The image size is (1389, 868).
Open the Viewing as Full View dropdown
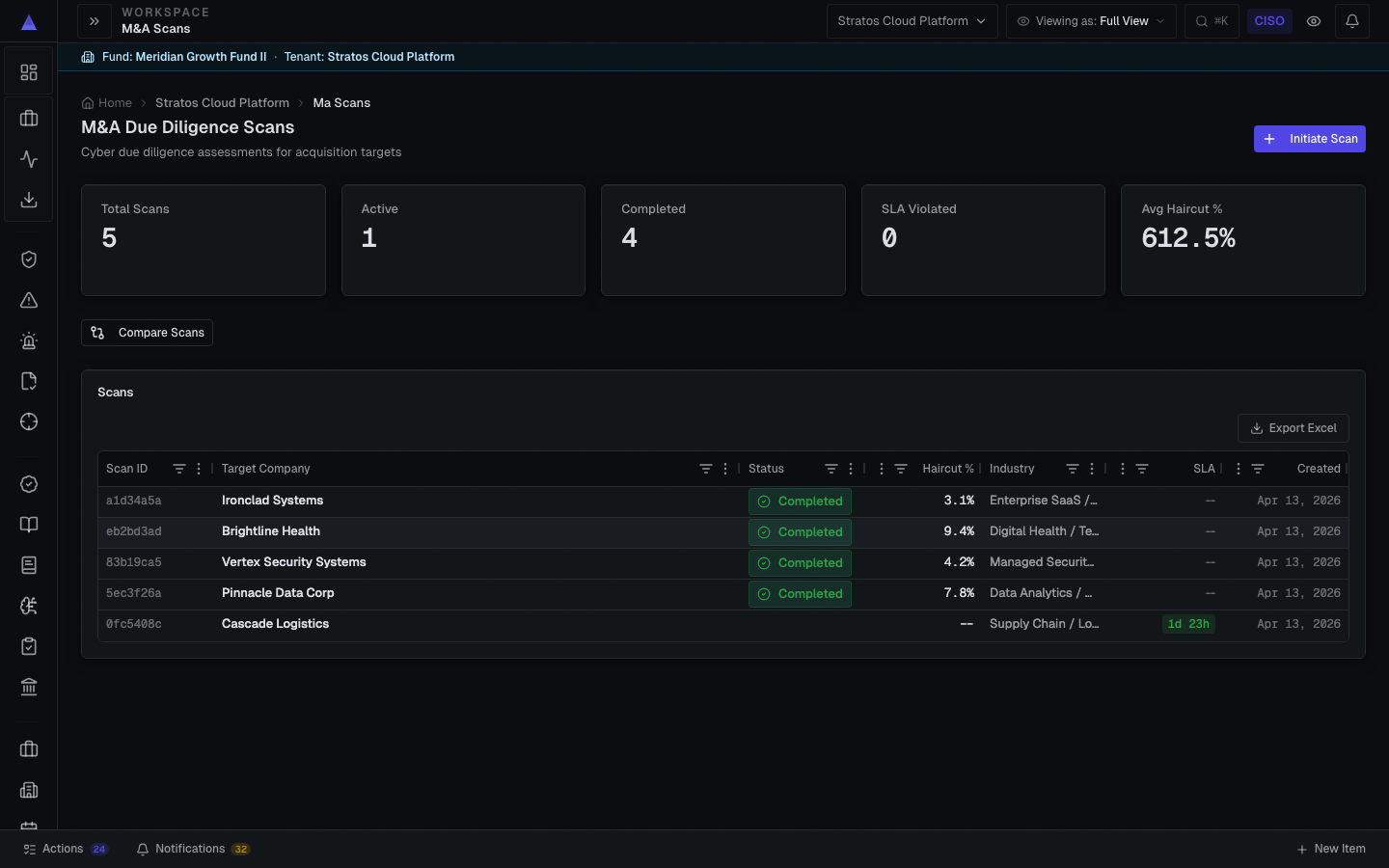[1091, 21]
